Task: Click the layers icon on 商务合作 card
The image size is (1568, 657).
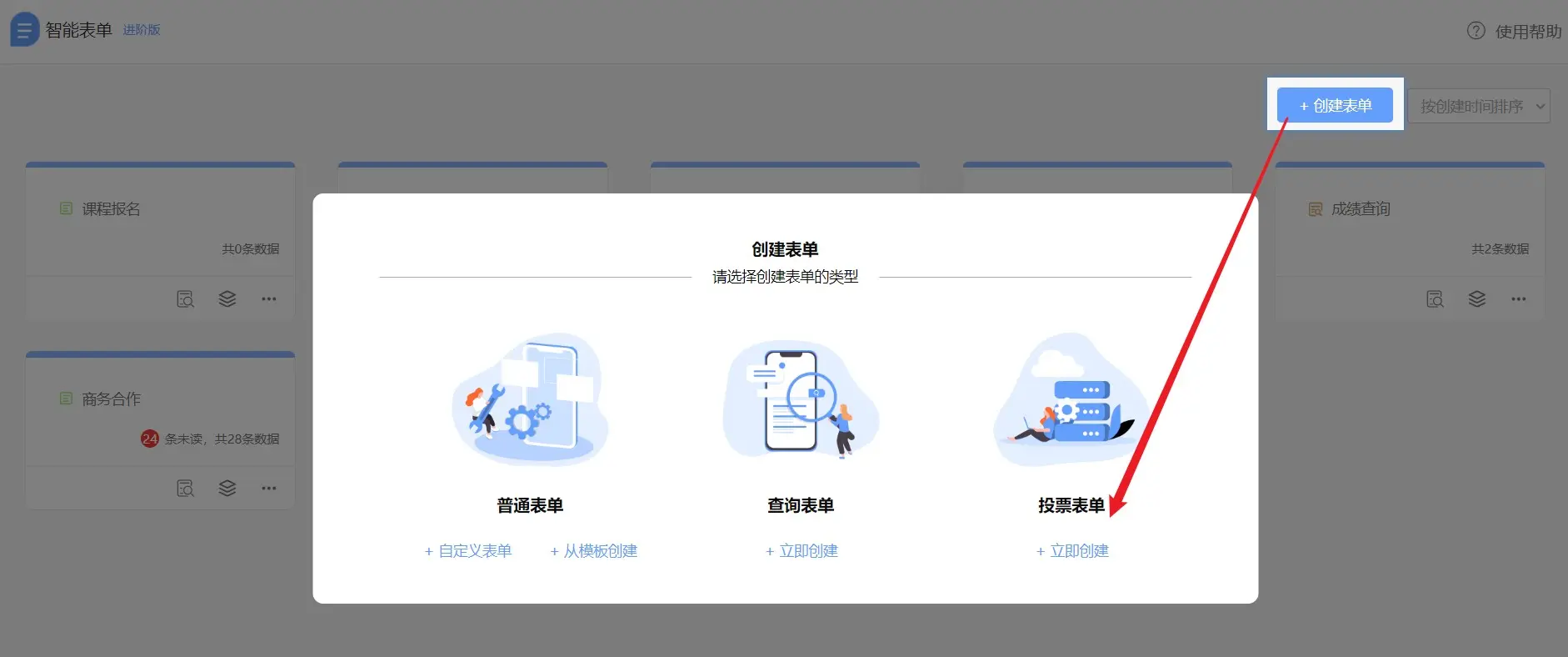Action: [227, 489]
